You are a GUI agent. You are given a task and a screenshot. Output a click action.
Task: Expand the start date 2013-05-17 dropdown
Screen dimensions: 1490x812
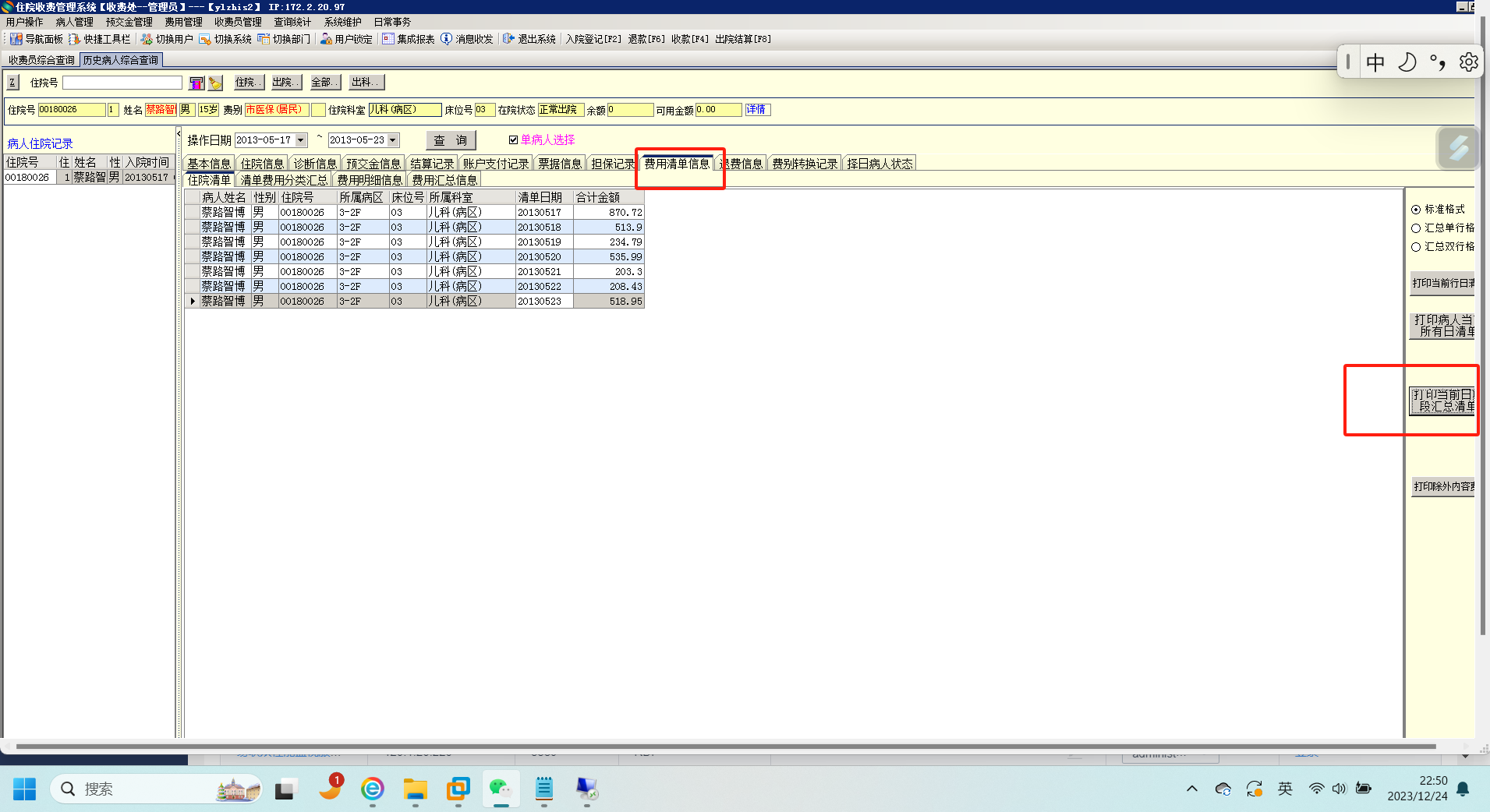click(x=301, y=140)
